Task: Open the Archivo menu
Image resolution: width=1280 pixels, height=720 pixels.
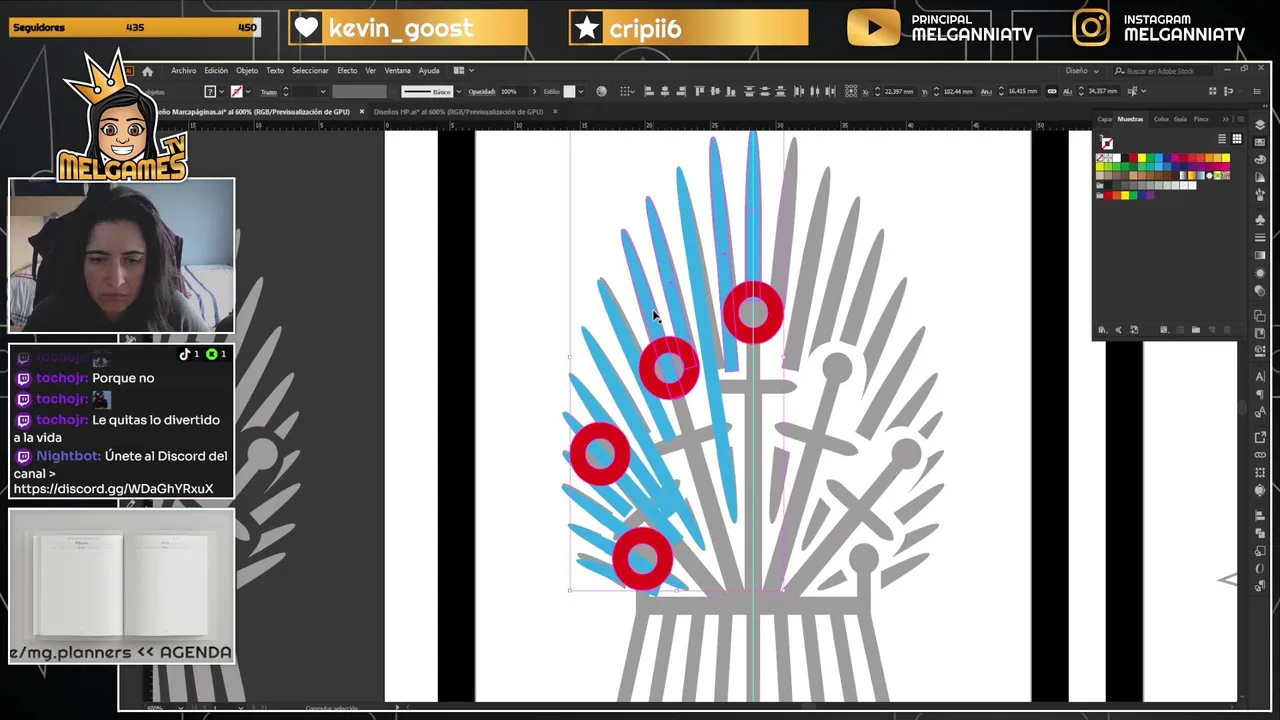Action: [x=183, y=71]
